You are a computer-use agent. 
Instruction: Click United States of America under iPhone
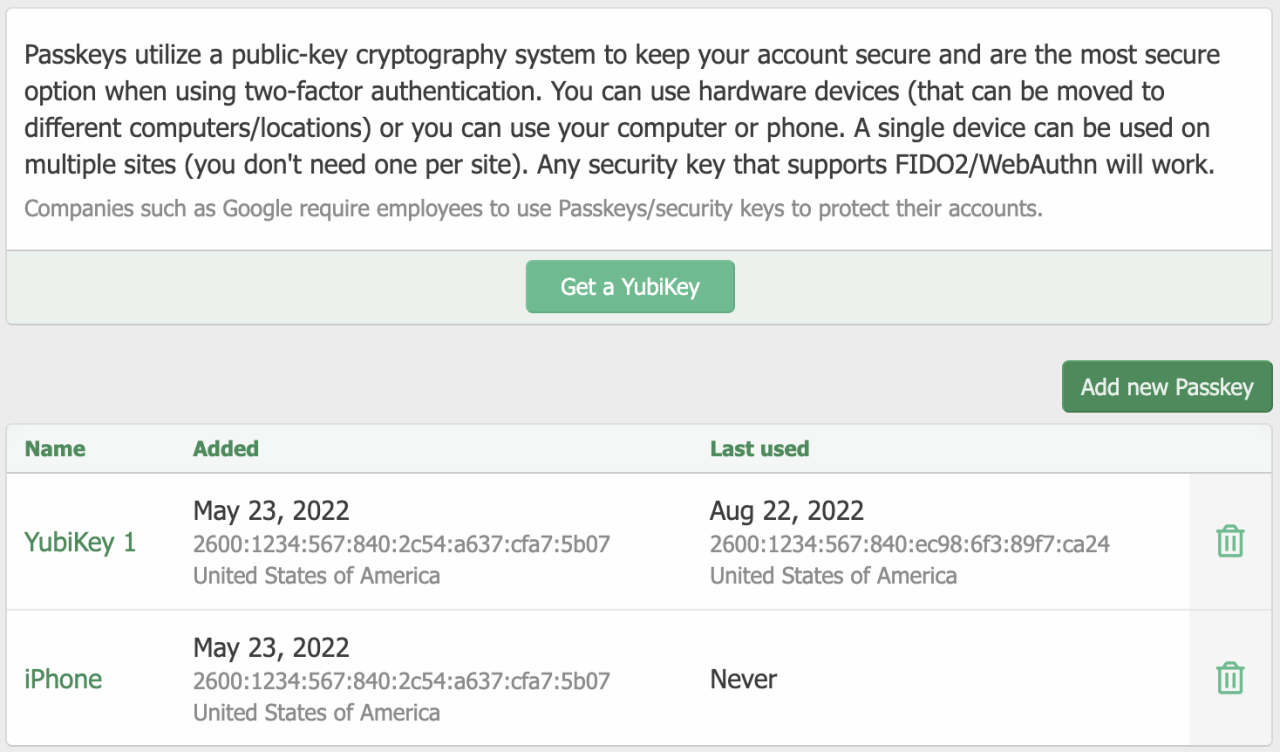click(316, 713)
